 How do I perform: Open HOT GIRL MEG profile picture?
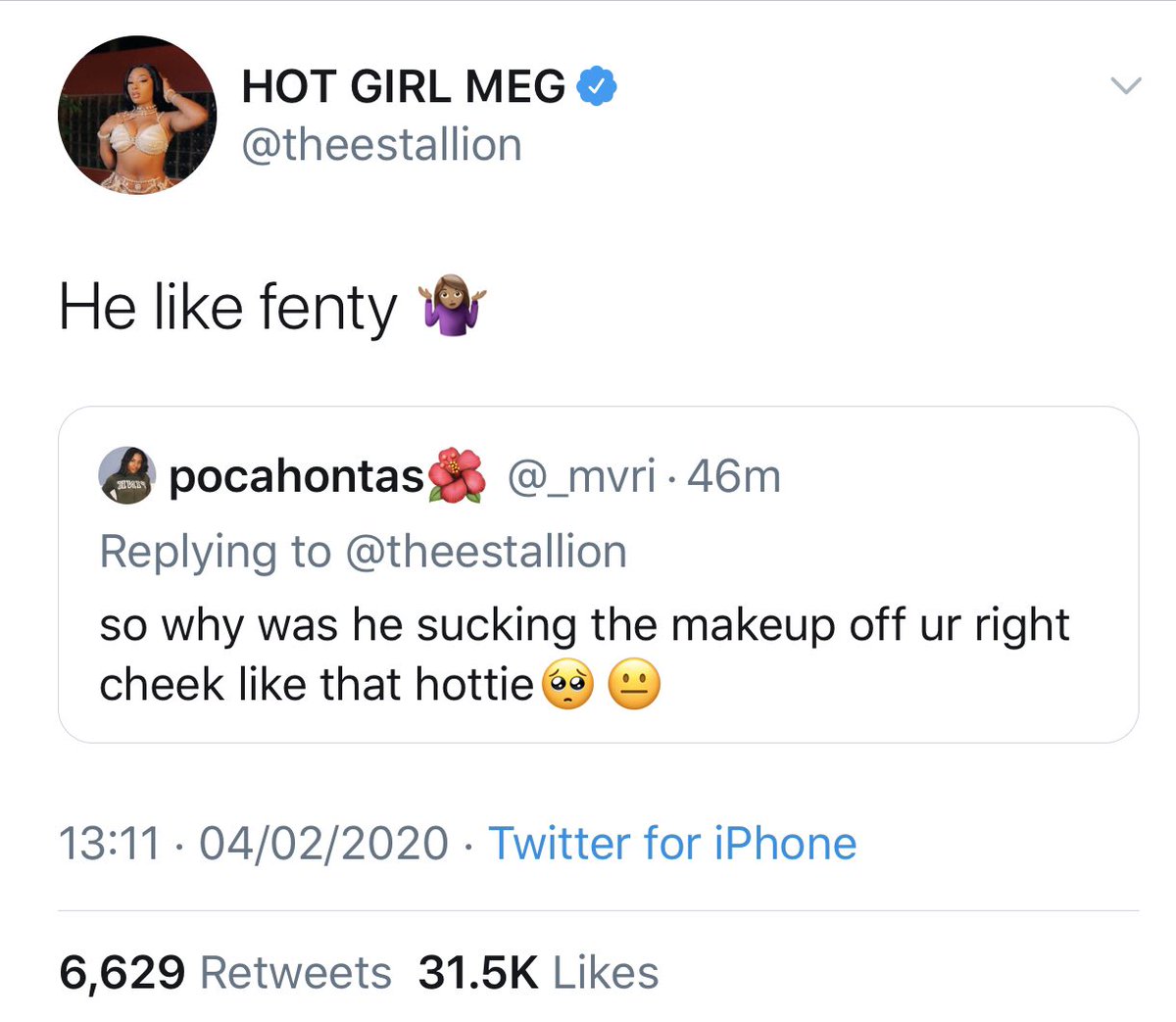[136, 115]
